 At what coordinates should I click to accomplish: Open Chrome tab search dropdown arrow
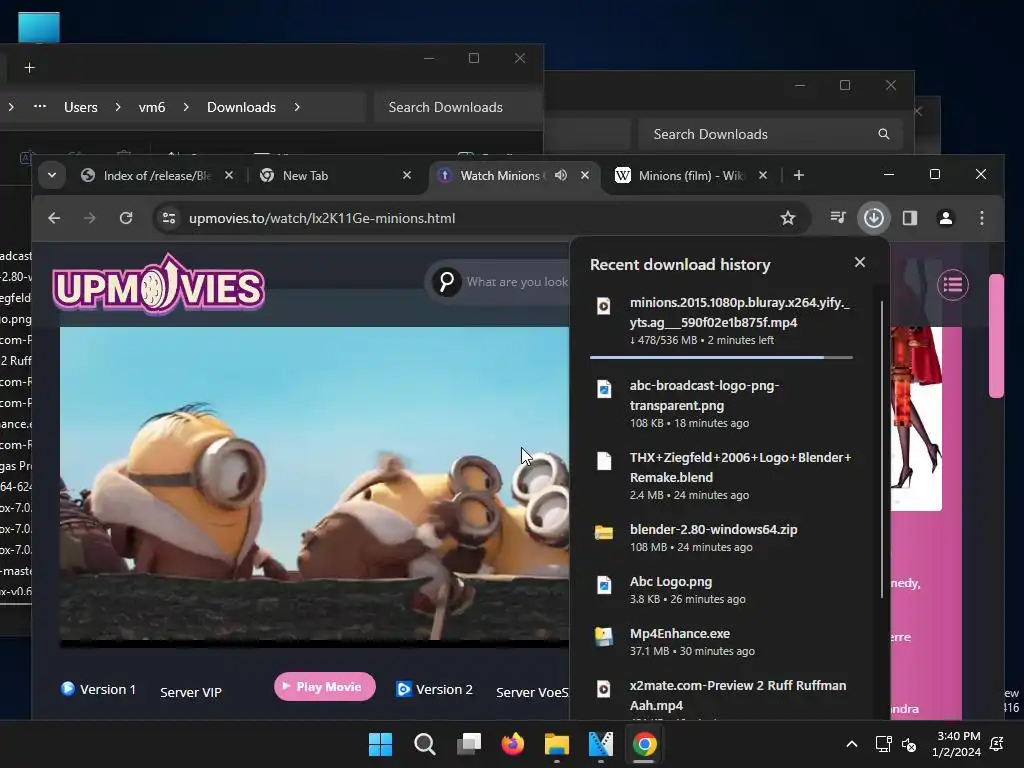52,175
